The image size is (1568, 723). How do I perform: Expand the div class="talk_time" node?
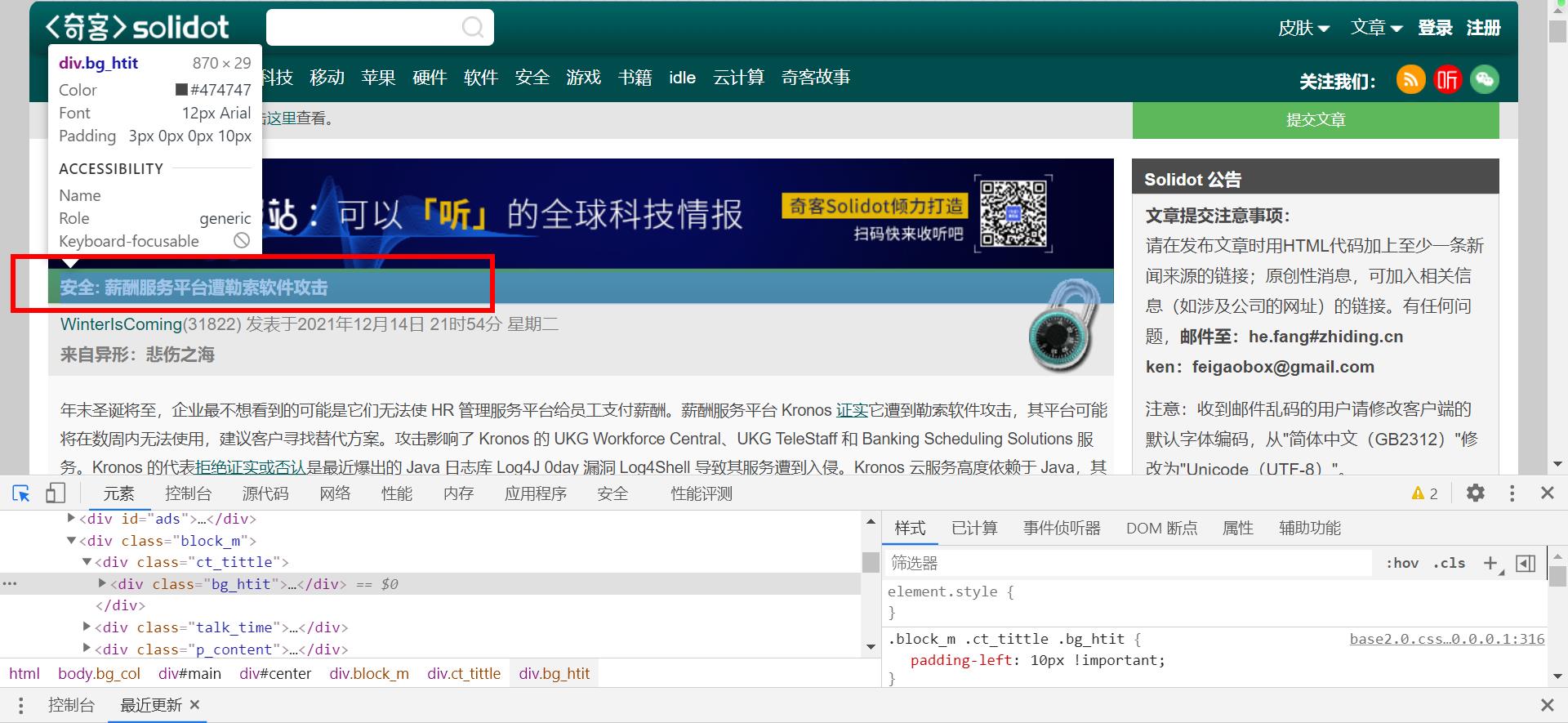pos(87,627)
